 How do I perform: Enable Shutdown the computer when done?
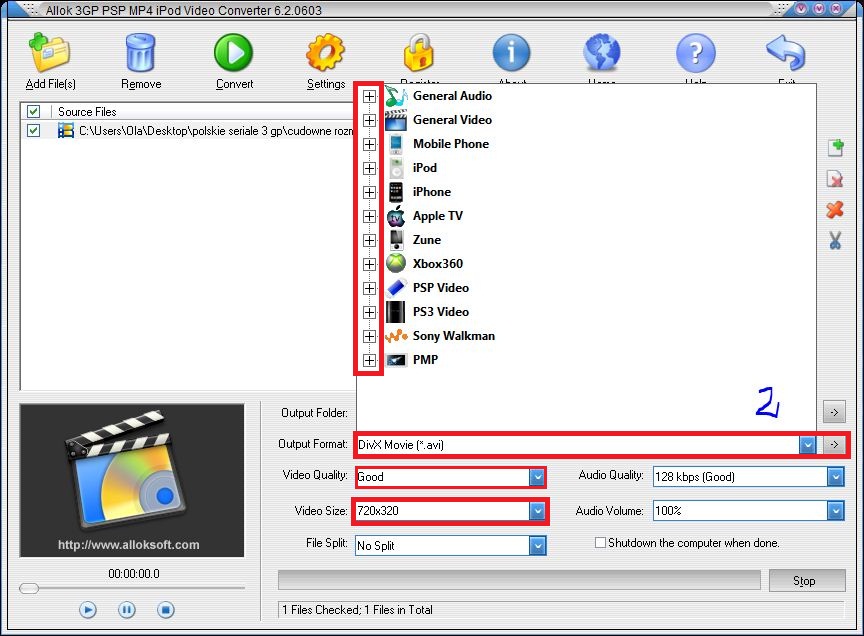tap(600, 543)
